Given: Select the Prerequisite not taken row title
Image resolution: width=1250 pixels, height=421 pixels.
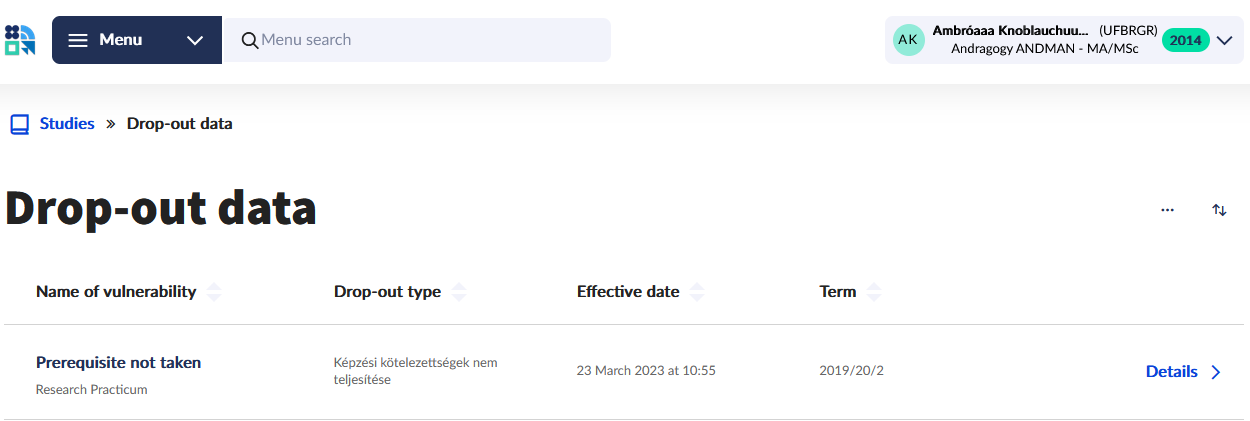Looking at the screenshot, I should (118, 362).
